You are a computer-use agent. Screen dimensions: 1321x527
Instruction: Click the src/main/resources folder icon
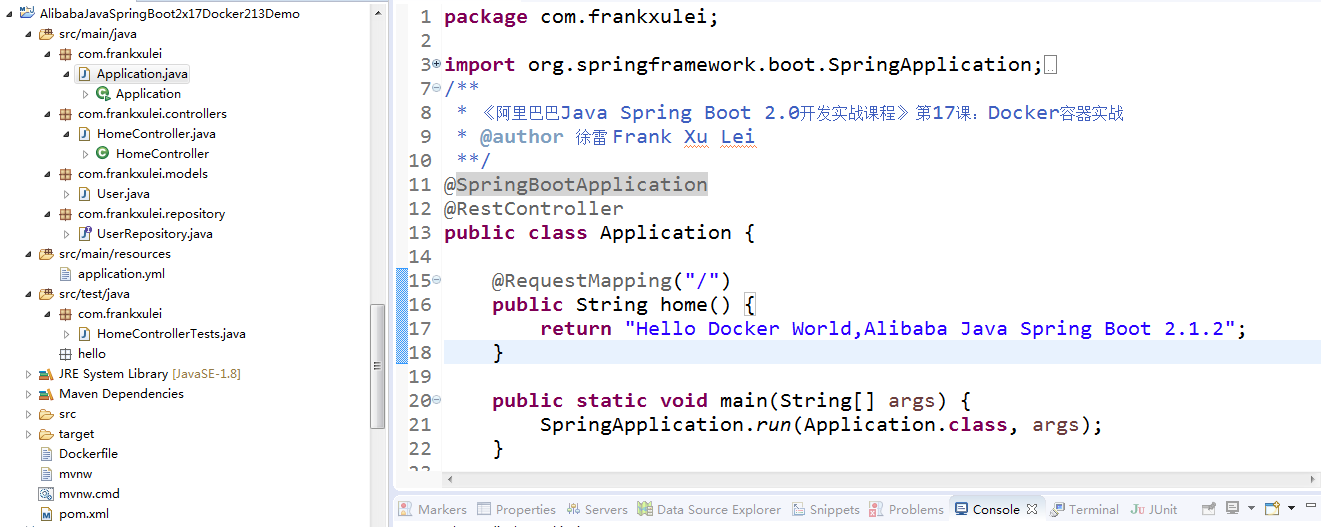[46, 253]
